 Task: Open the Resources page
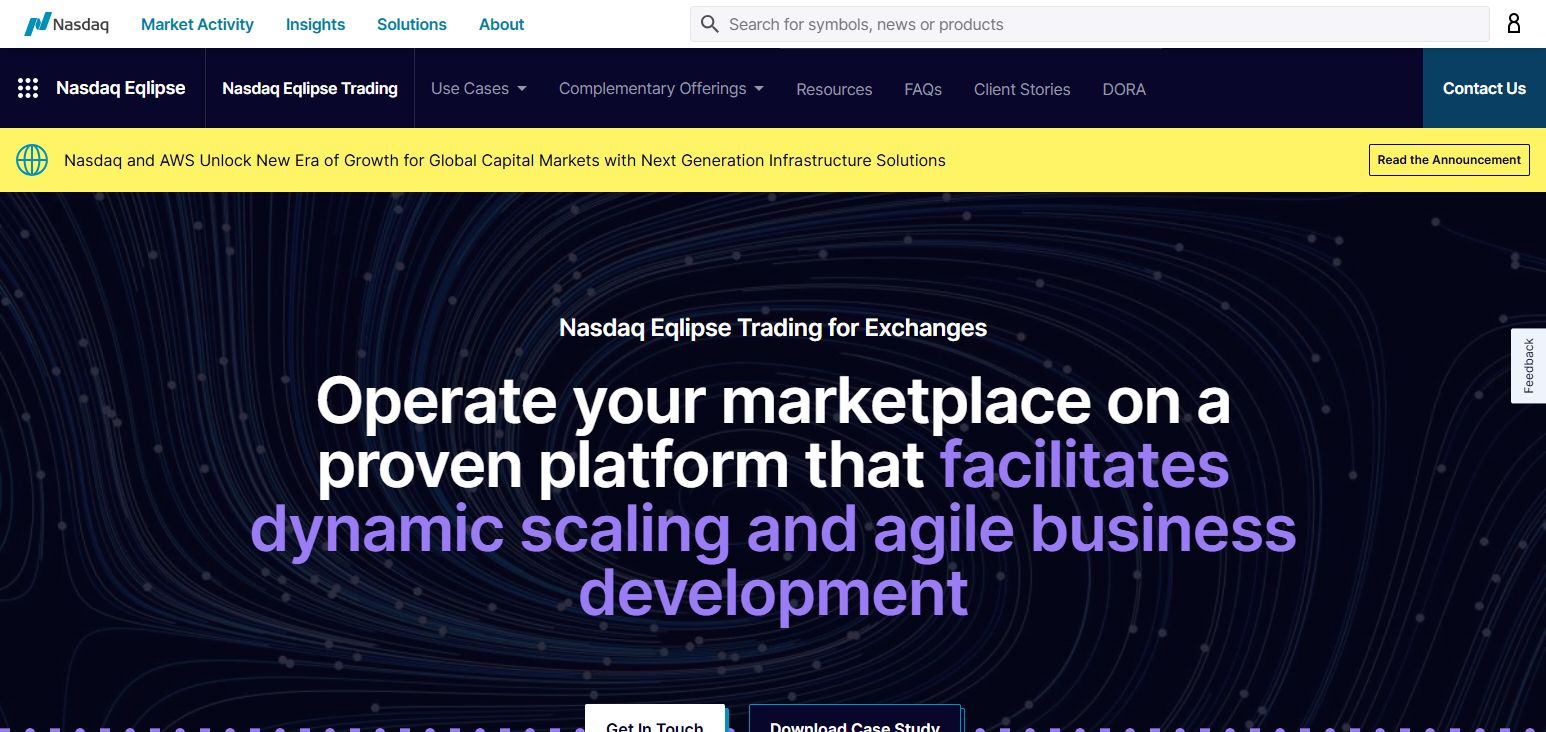coord(834,89)
